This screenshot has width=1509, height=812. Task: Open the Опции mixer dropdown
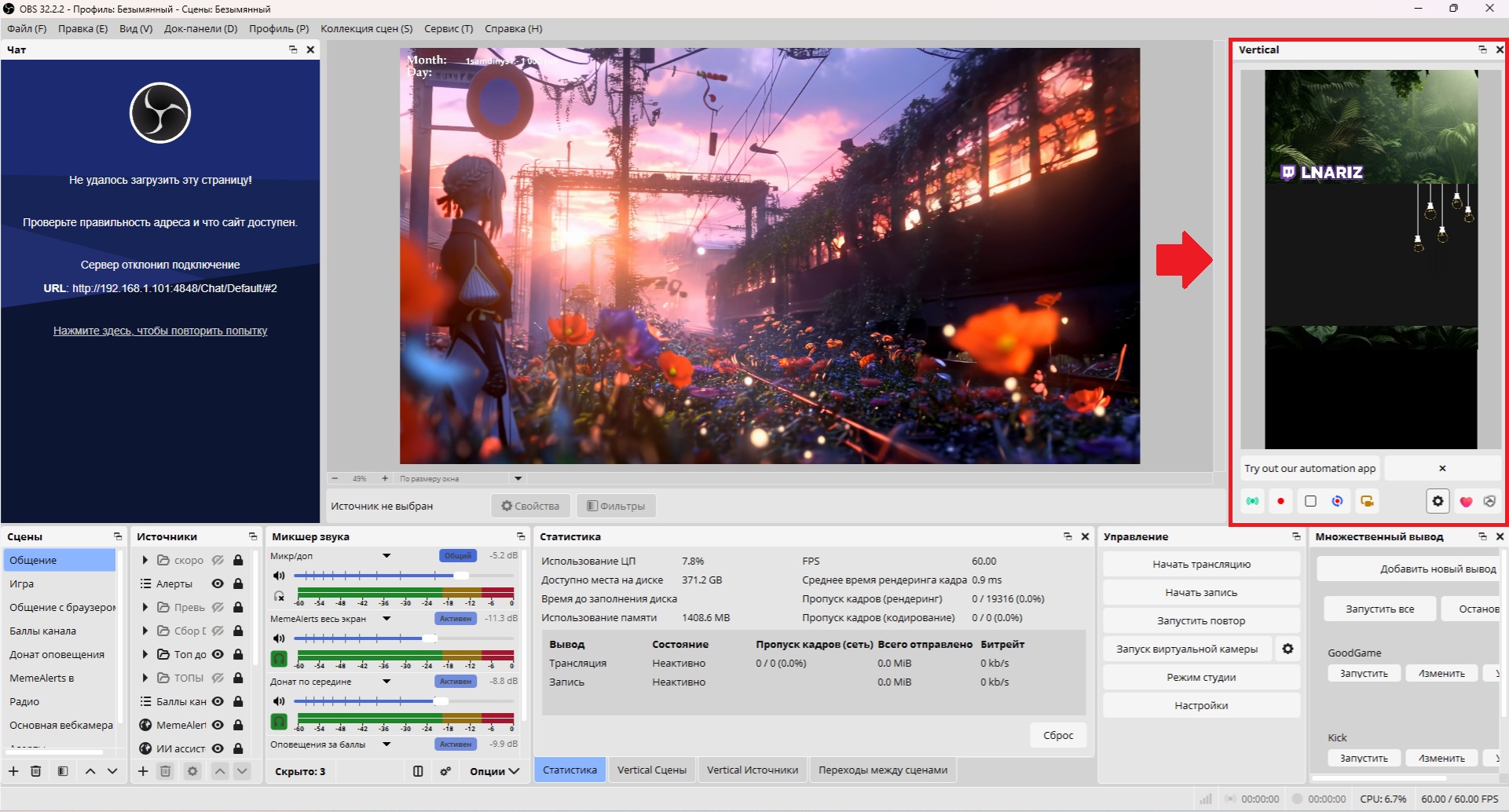click(x=494, y=771)
